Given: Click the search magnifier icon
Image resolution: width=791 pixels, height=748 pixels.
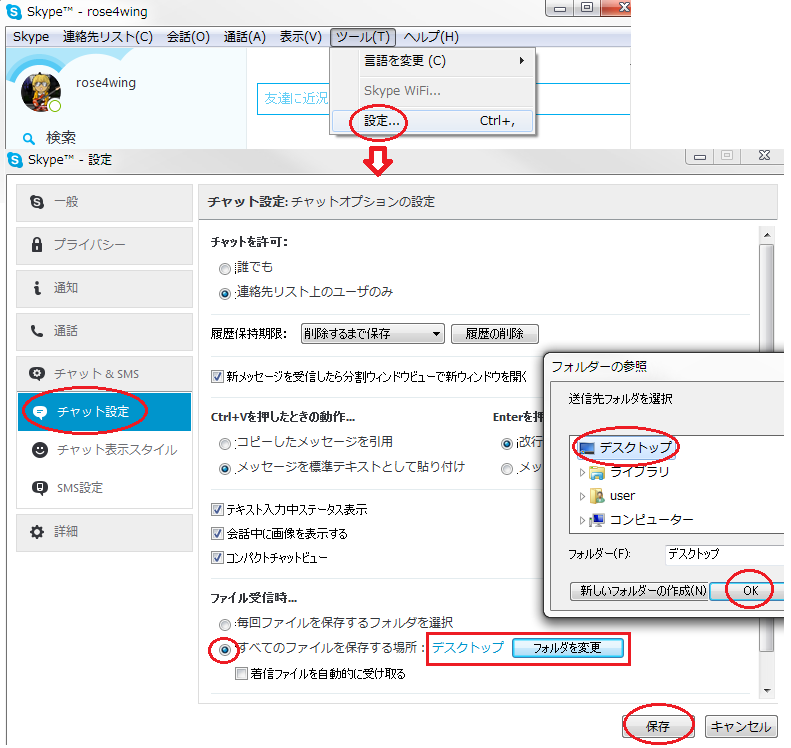Looking at the screenshot, I should click(x=29, y=138).
